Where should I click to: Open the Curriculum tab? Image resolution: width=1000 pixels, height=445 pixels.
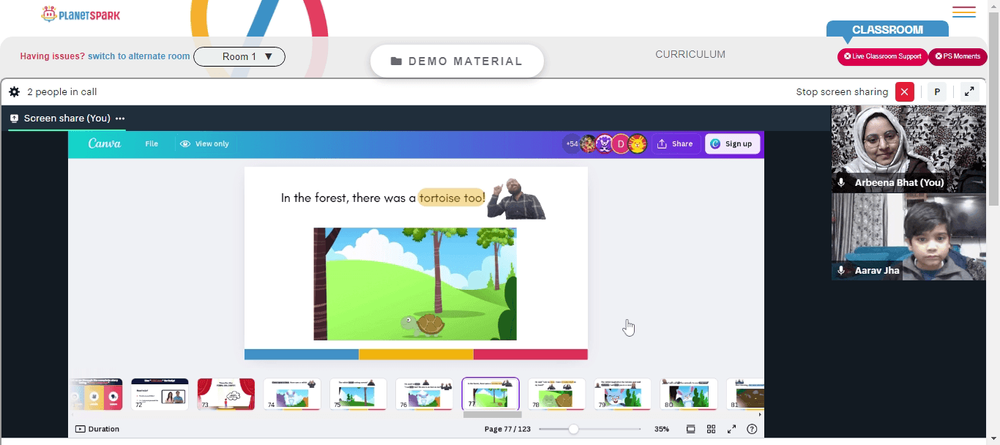click(x=690, y=55)
